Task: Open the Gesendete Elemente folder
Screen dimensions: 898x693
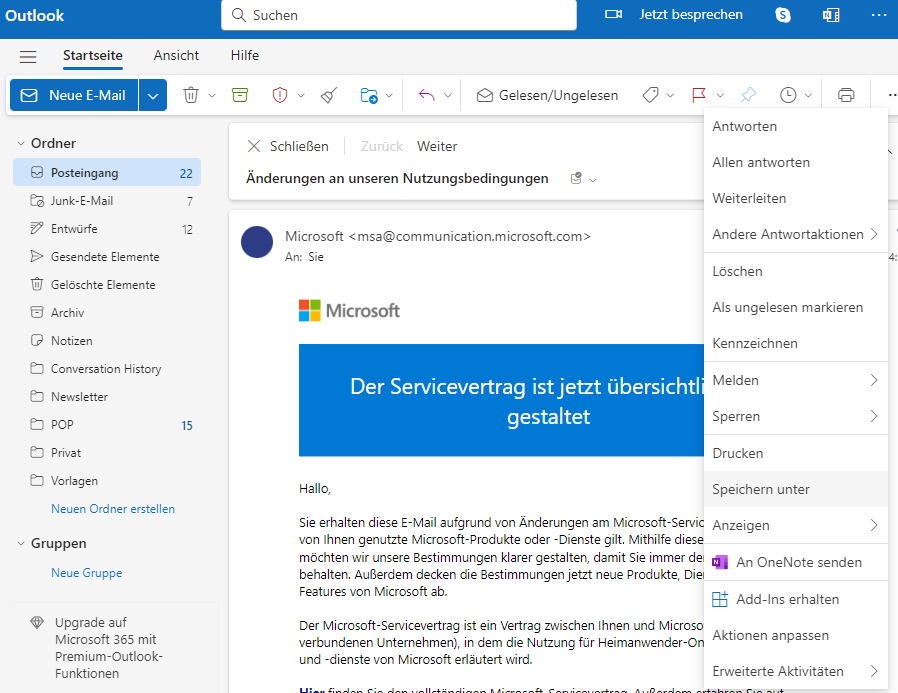Action: tap(107, 257)
